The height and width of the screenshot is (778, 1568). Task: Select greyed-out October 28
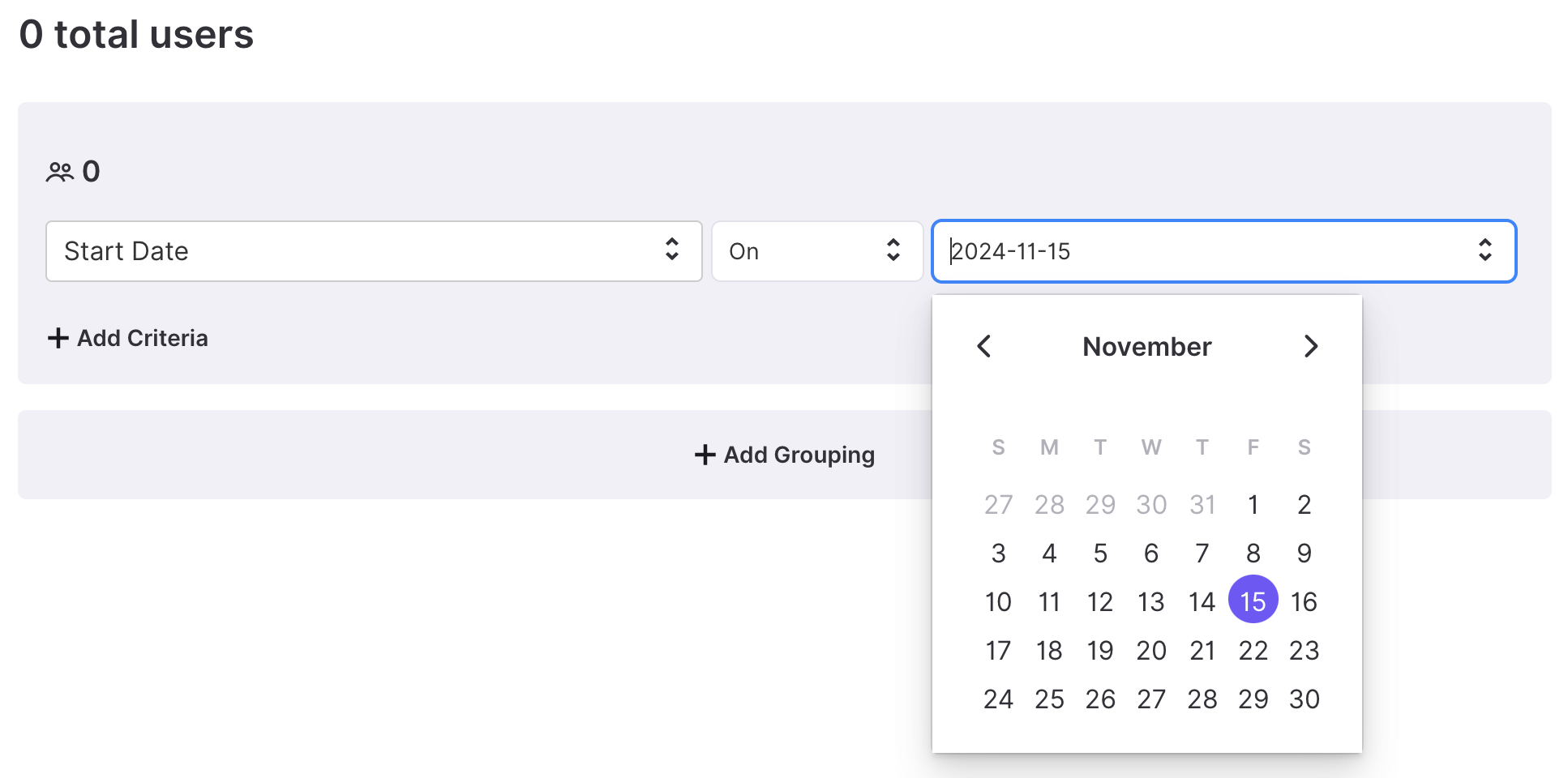click(x=1050, y=505)
